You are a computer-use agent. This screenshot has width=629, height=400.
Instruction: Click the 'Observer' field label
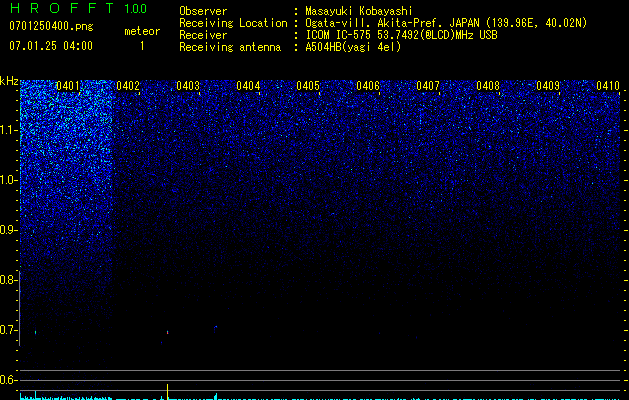tap(203, 11)
